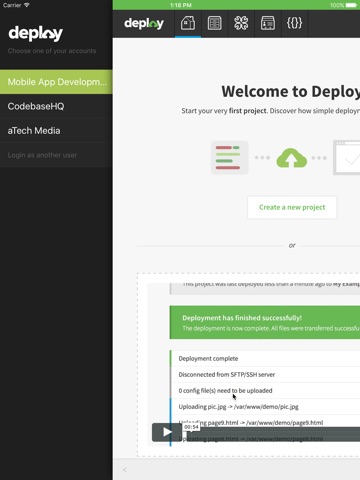Click the Welcome to Deploy heading
The height and width of the screenshot is (480, 360).
click(x=291, y=91)
